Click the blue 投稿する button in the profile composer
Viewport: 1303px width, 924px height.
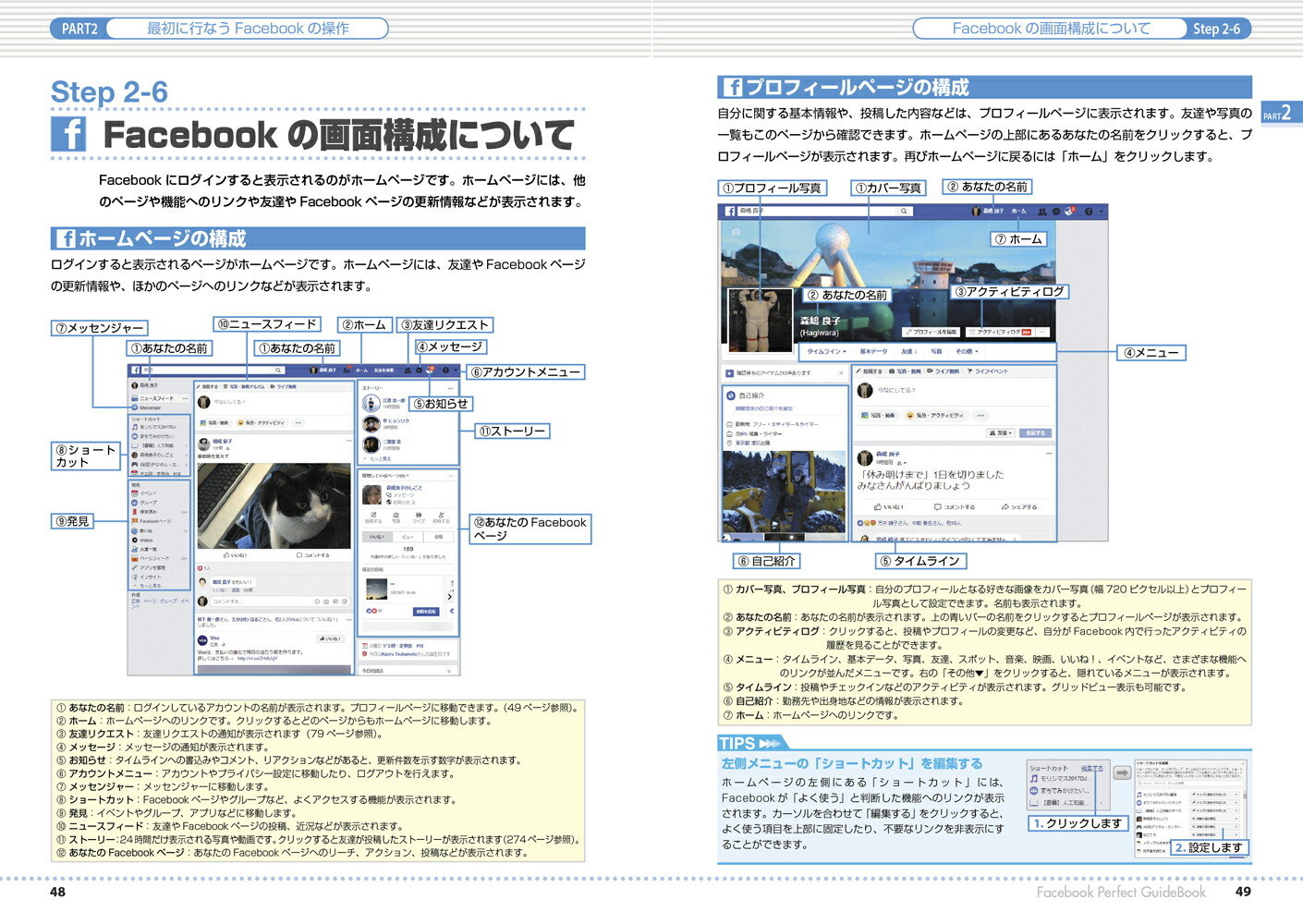coord(1035,433)
